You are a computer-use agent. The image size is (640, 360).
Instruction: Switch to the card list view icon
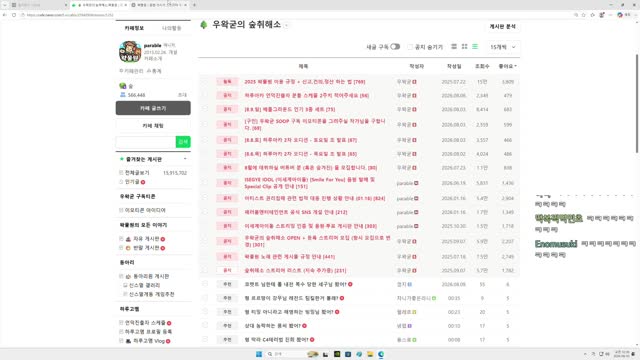tap(454, 47)
